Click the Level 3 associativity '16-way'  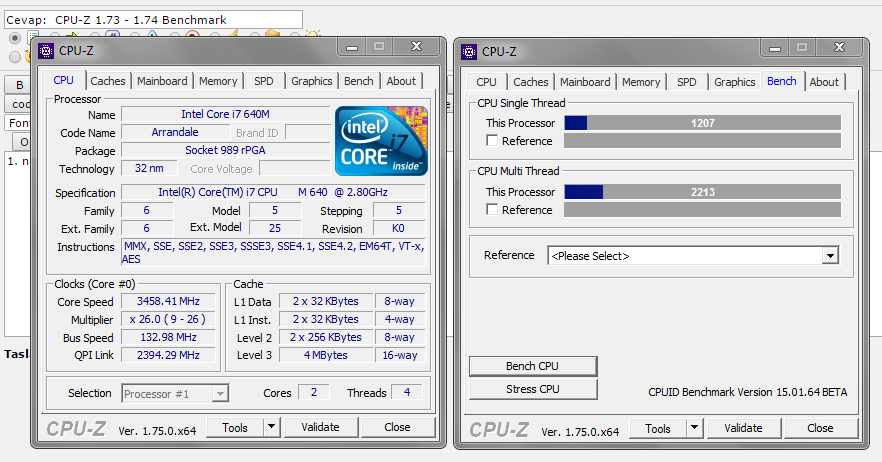pos(400,355)
